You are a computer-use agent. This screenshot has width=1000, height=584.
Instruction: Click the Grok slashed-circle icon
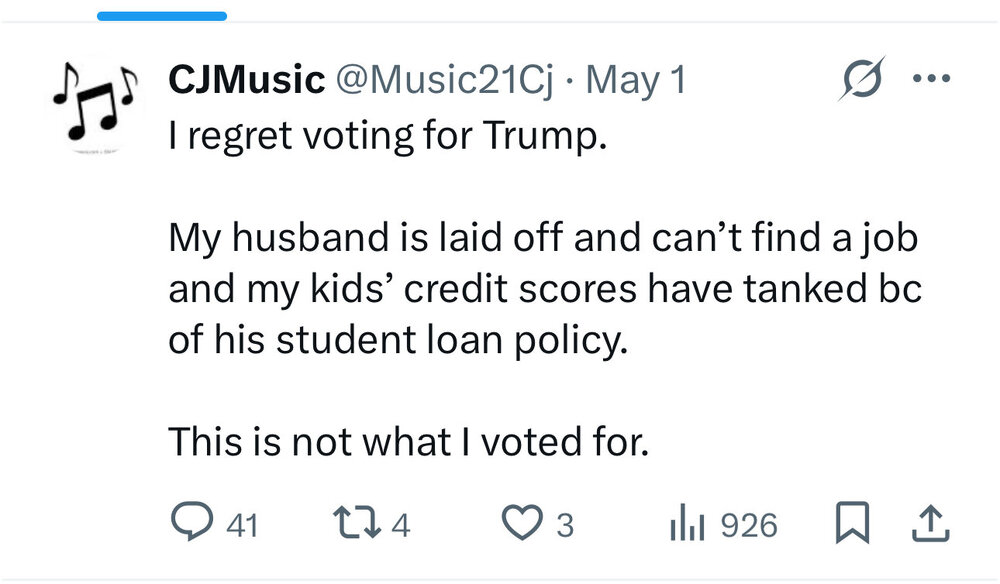coord(861,79)
